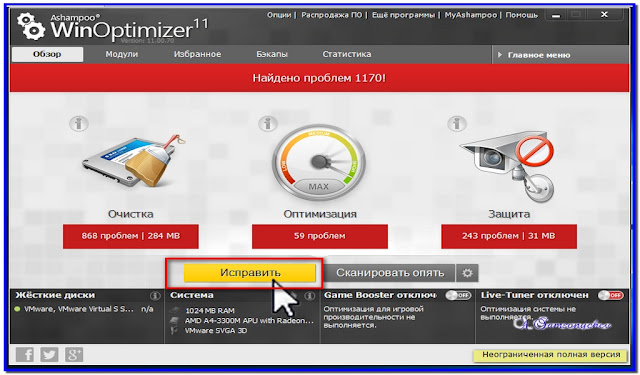The width and height of the screenshot is (640, 375).
Task: Click the AMD A4-3300M APU entry
Action: pos(249,321)
